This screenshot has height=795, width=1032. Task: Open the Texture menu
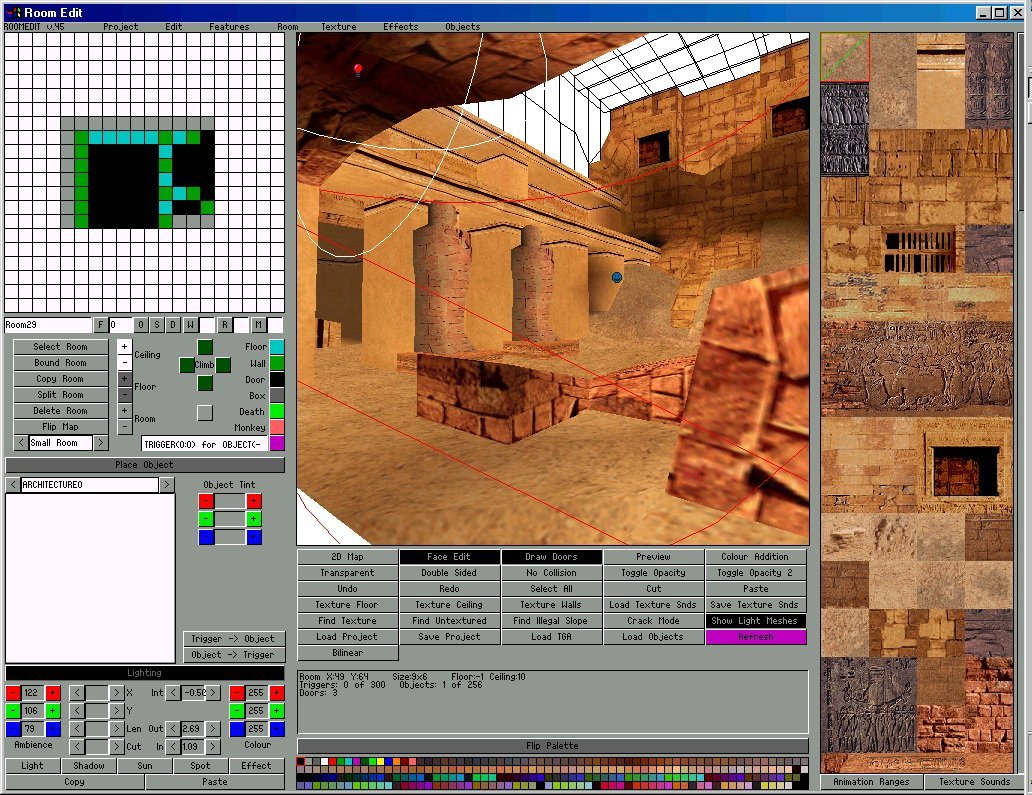pyautogui.click(x=338, y=27)
